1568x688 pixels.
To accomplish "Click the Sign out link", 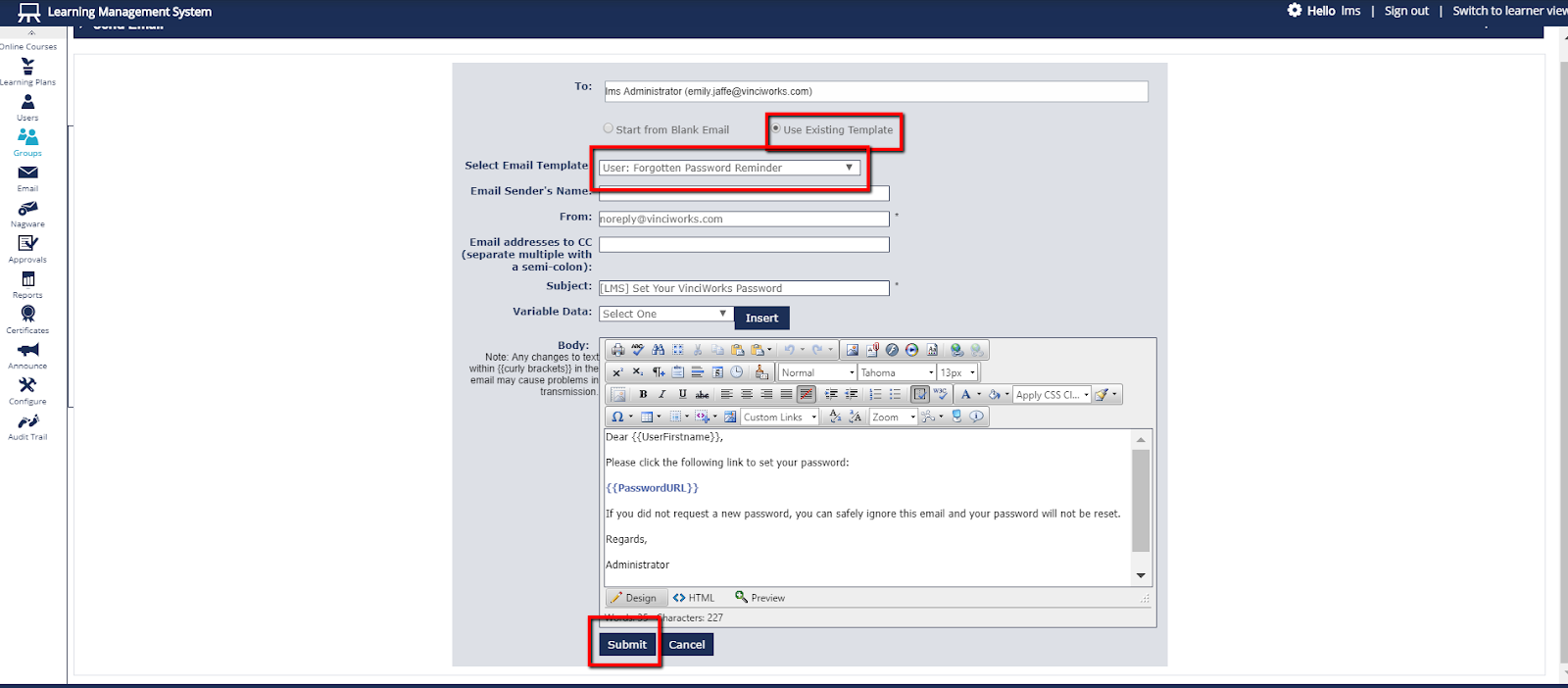I will 1405,11.
